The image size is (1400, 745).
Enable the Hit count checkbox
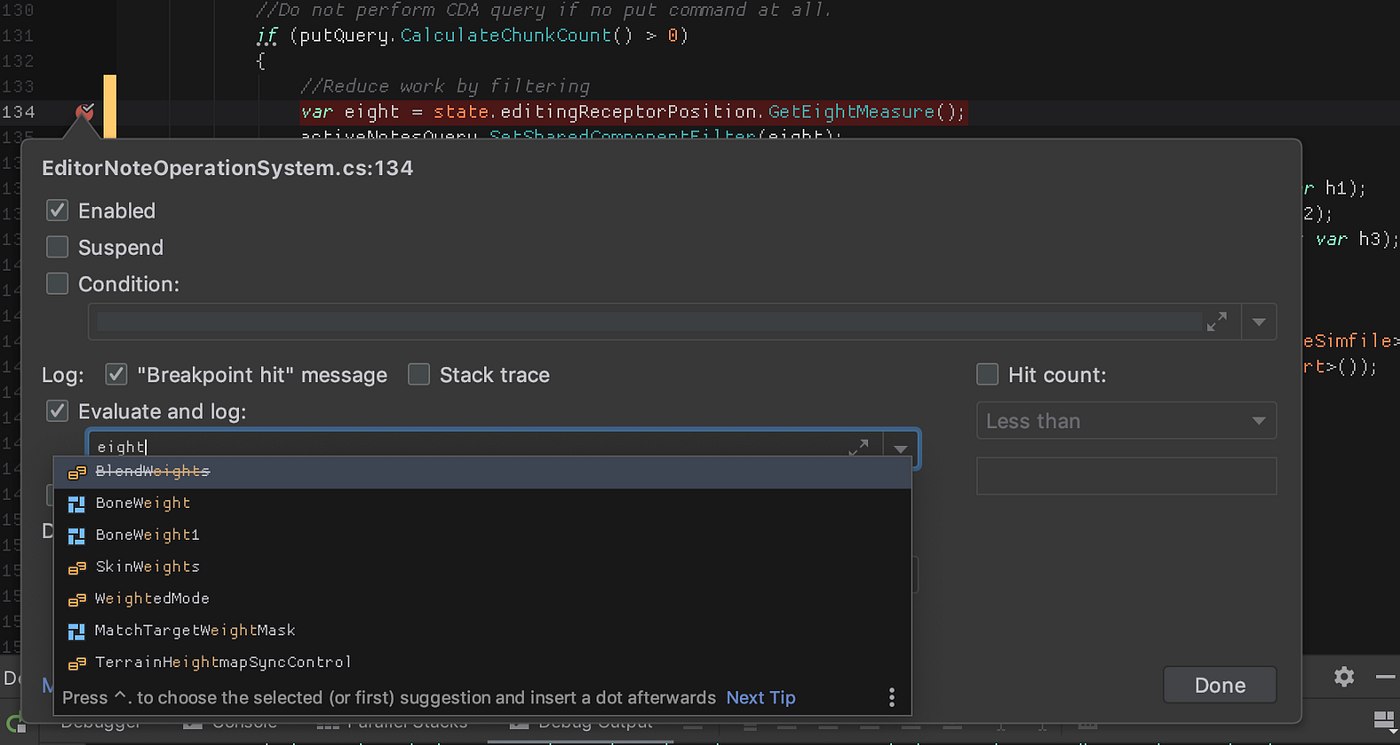(987, 374)
